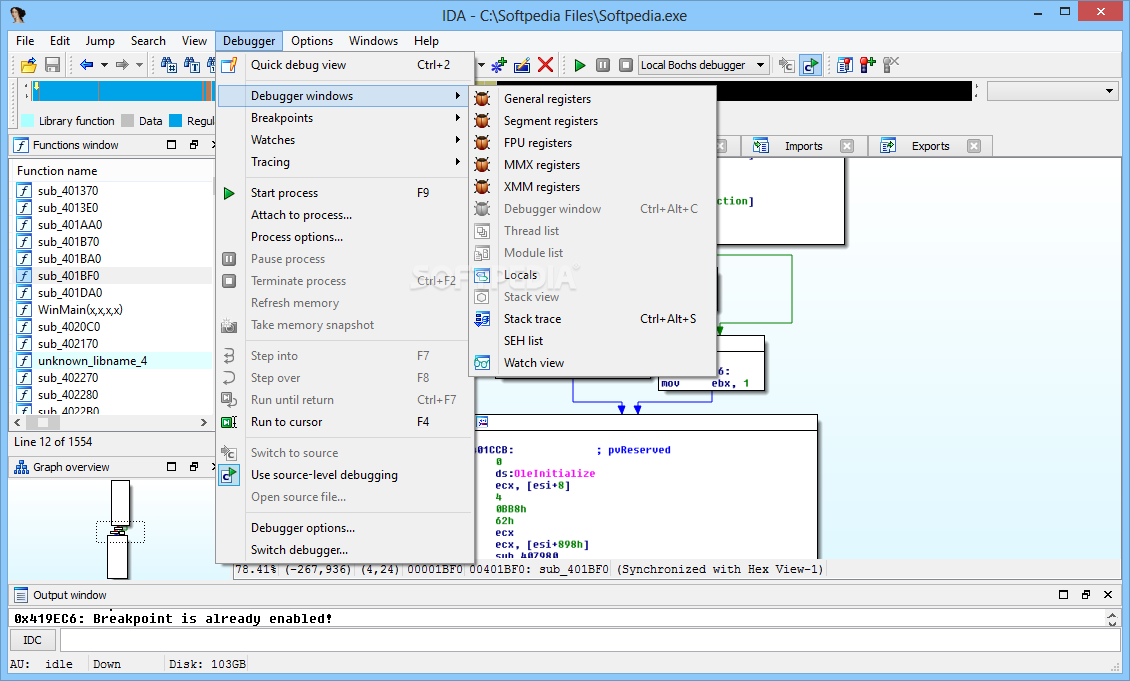The height and width of the screenshot is (681, 1130).
Task: Open the Locals window entry
Action: click(593, 275)
